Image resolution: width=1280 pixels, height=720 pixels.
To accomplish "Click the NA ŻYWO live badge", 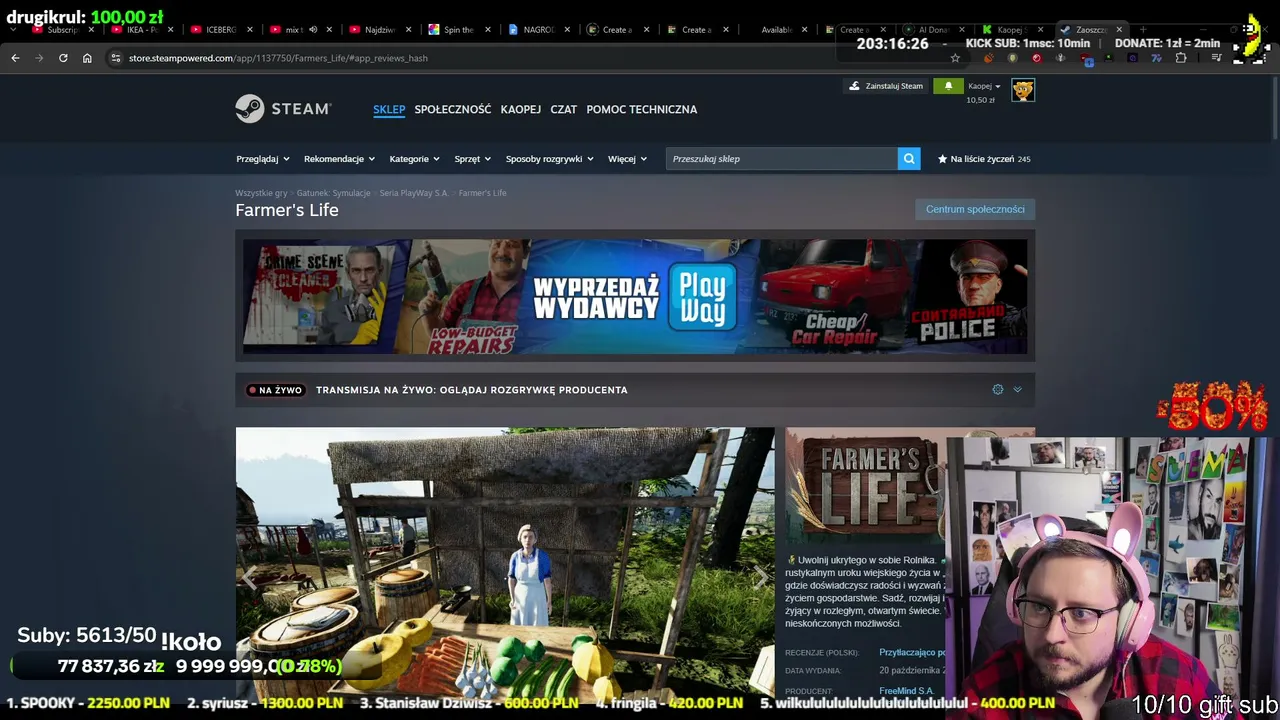I will pyautogui.click(x=275, y=390).
